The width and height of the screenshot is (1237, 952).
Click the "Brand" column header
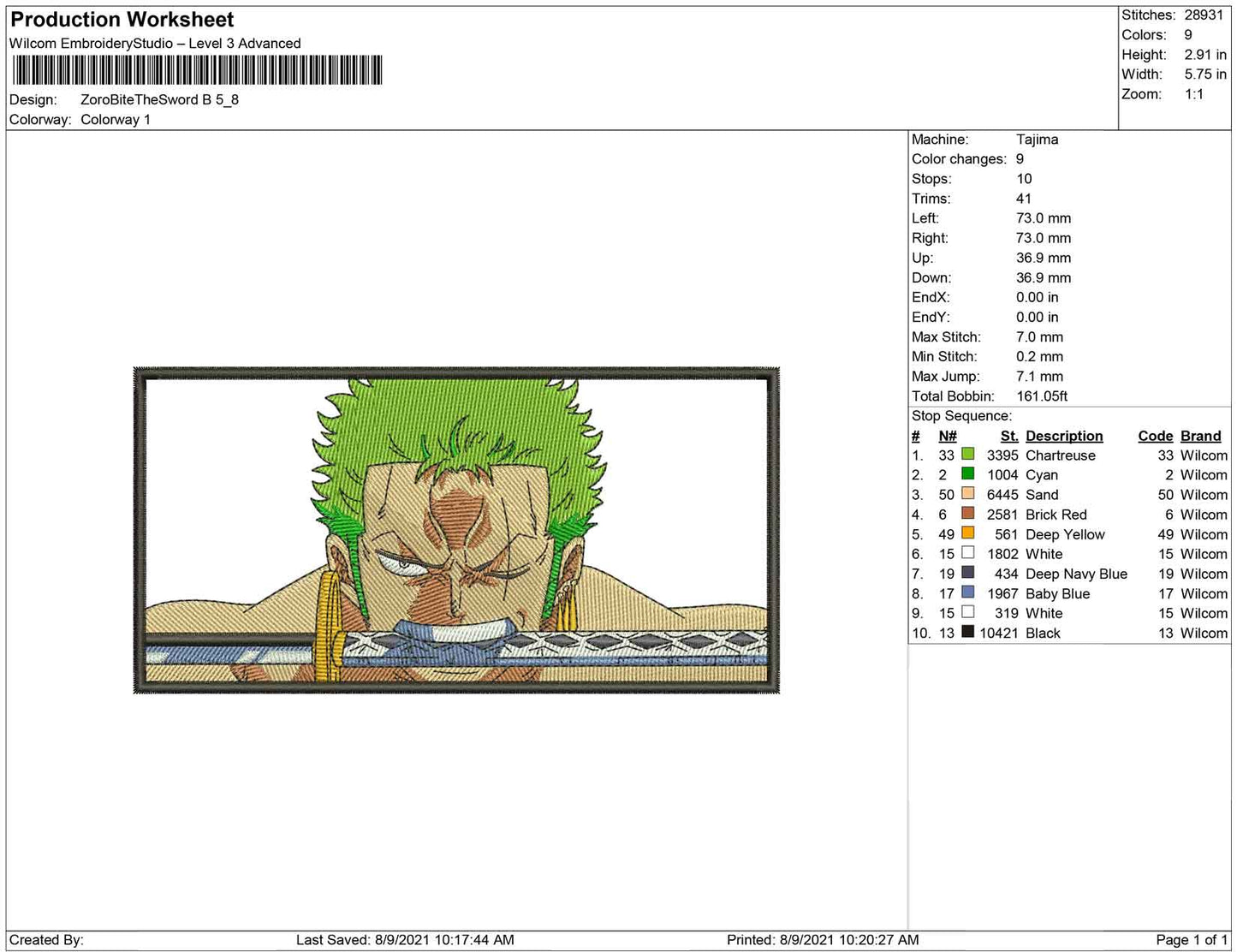click(1201, 436)
